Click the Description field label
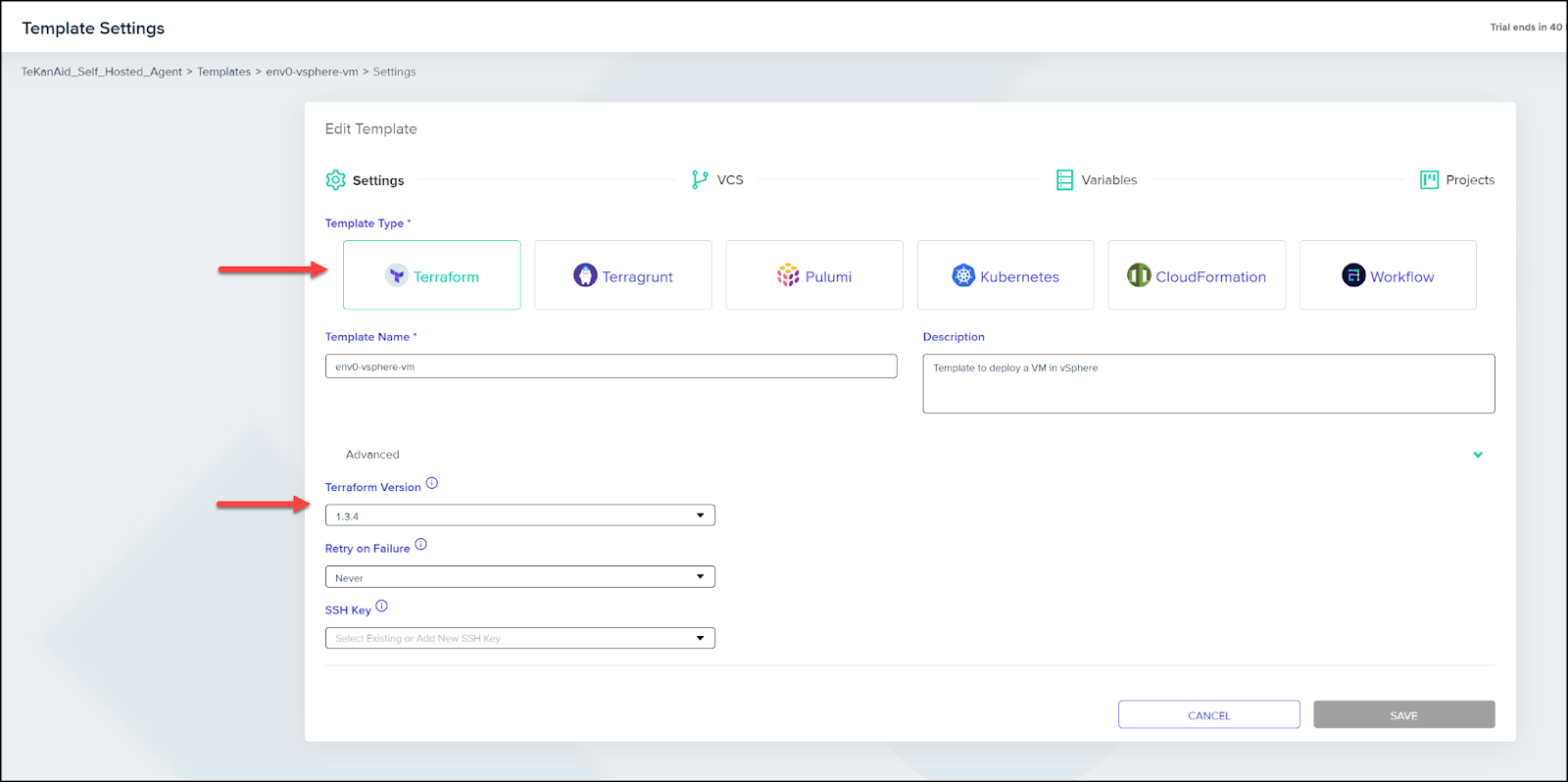Image resolution: width=1568 pixels, height=782 pixels. pos(954,337)
